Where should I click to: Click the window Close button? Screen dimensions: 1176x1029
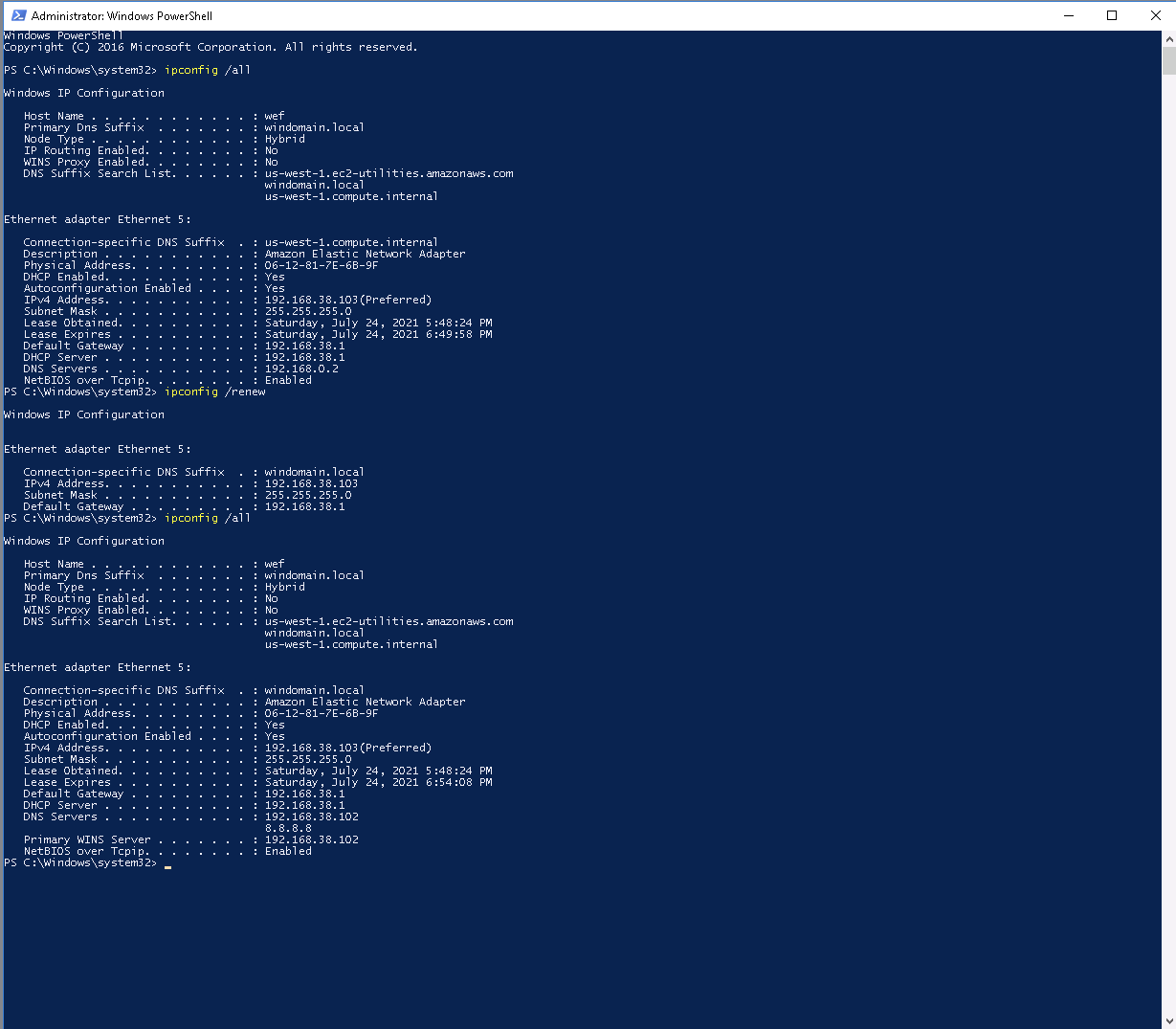[x=1155, y=14]
